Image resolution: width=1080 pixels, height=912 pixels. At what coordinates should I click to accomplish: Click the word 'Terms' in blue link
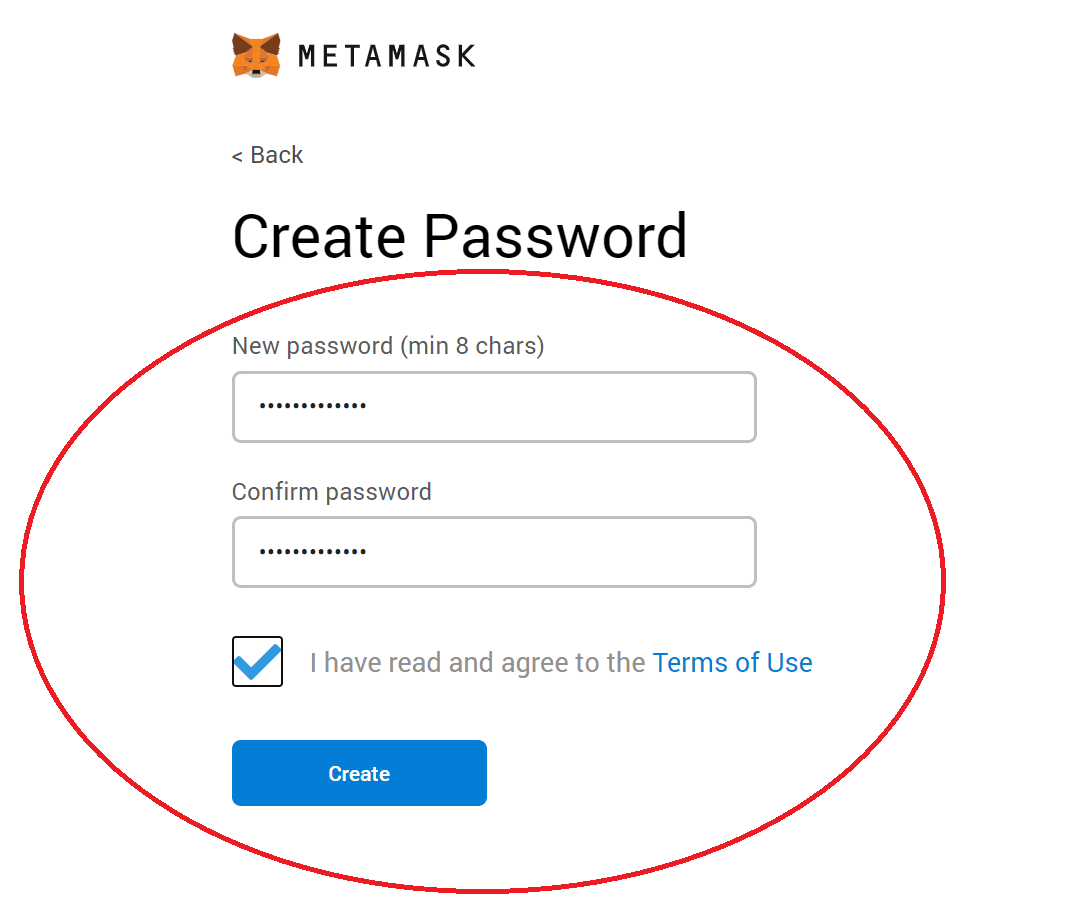[690, 663]
